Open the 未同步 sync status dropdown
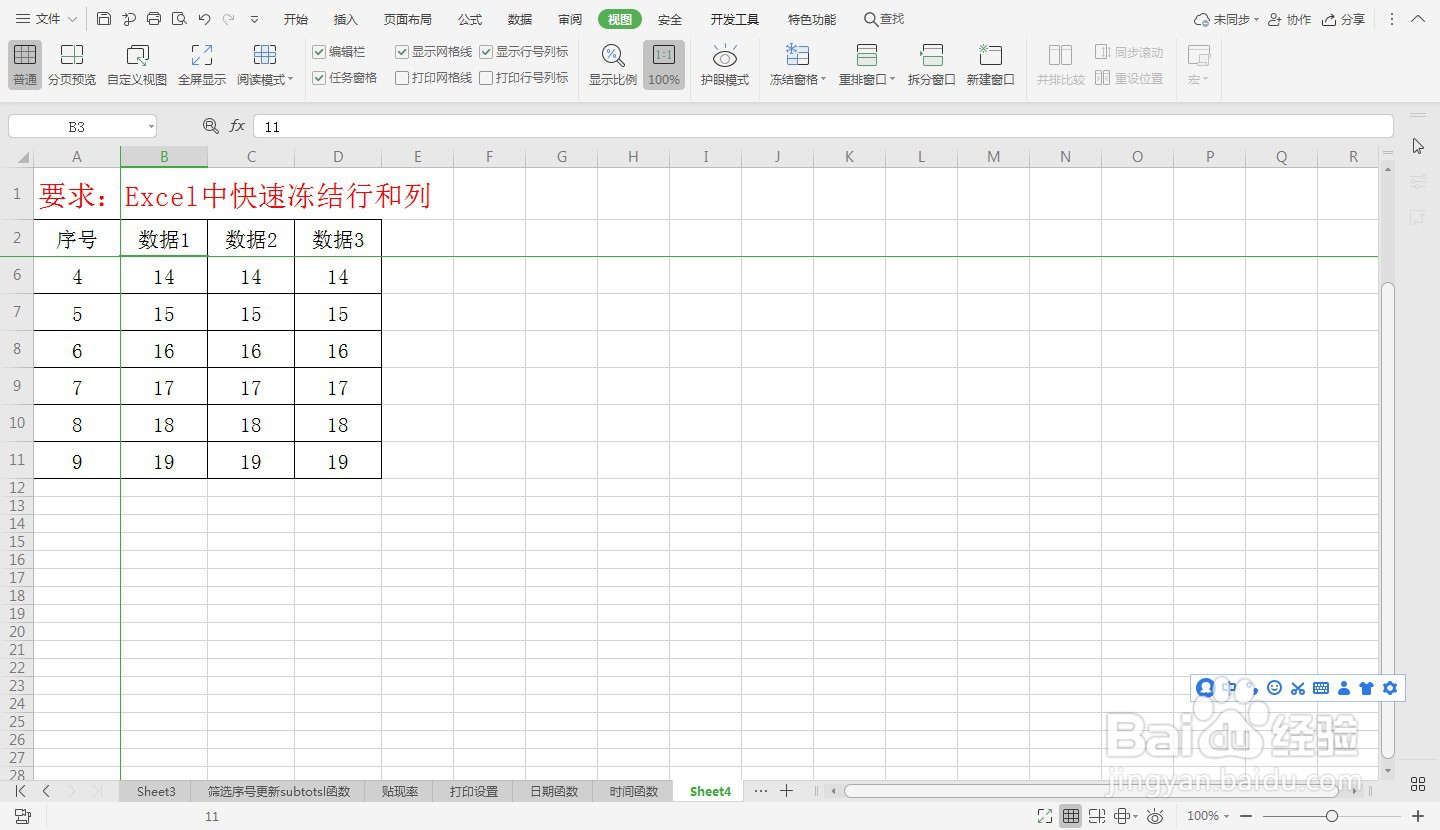This screenshot has width=1440, height=830. [1257, 20]
